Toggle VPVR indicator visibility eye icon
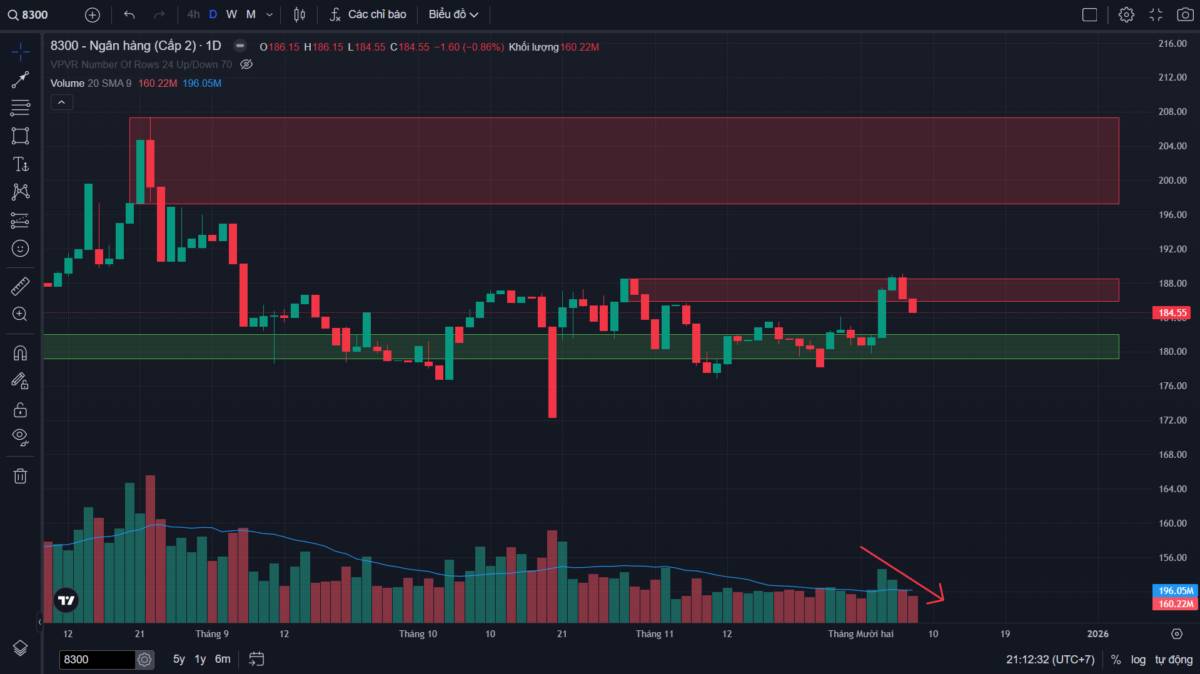 [247, 64]
